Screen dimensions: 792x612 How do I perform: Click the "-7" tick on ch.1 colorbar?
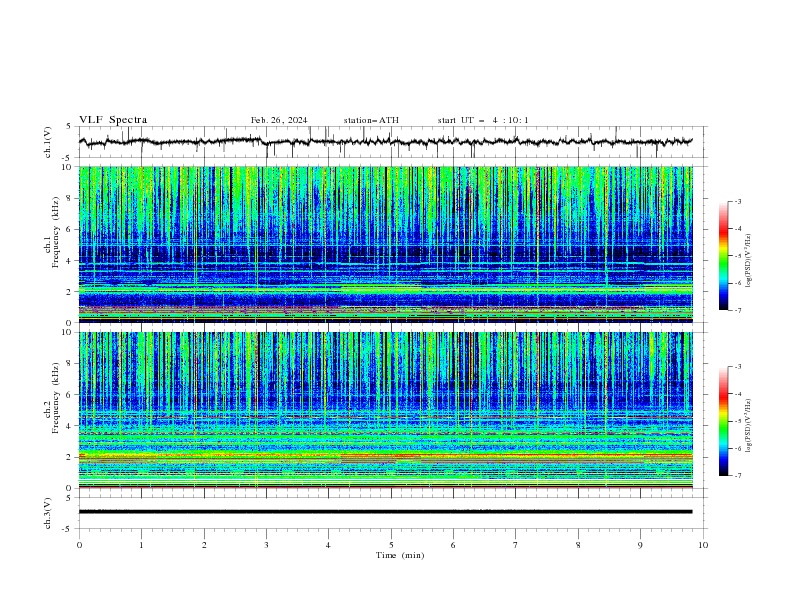click(x=738, y=310)
